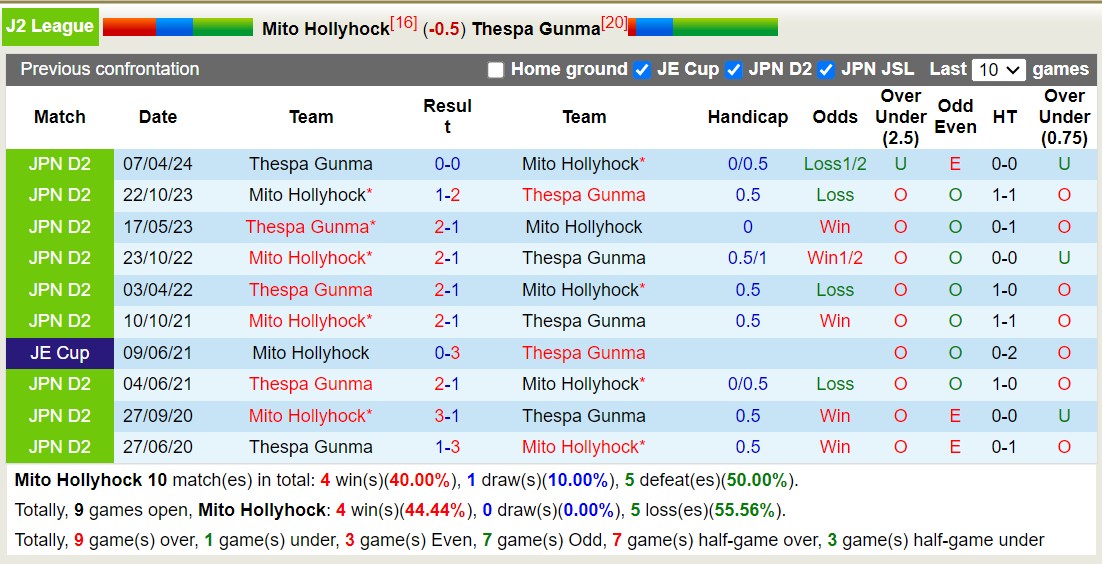Select the JE Cup match label

point(60,353)
